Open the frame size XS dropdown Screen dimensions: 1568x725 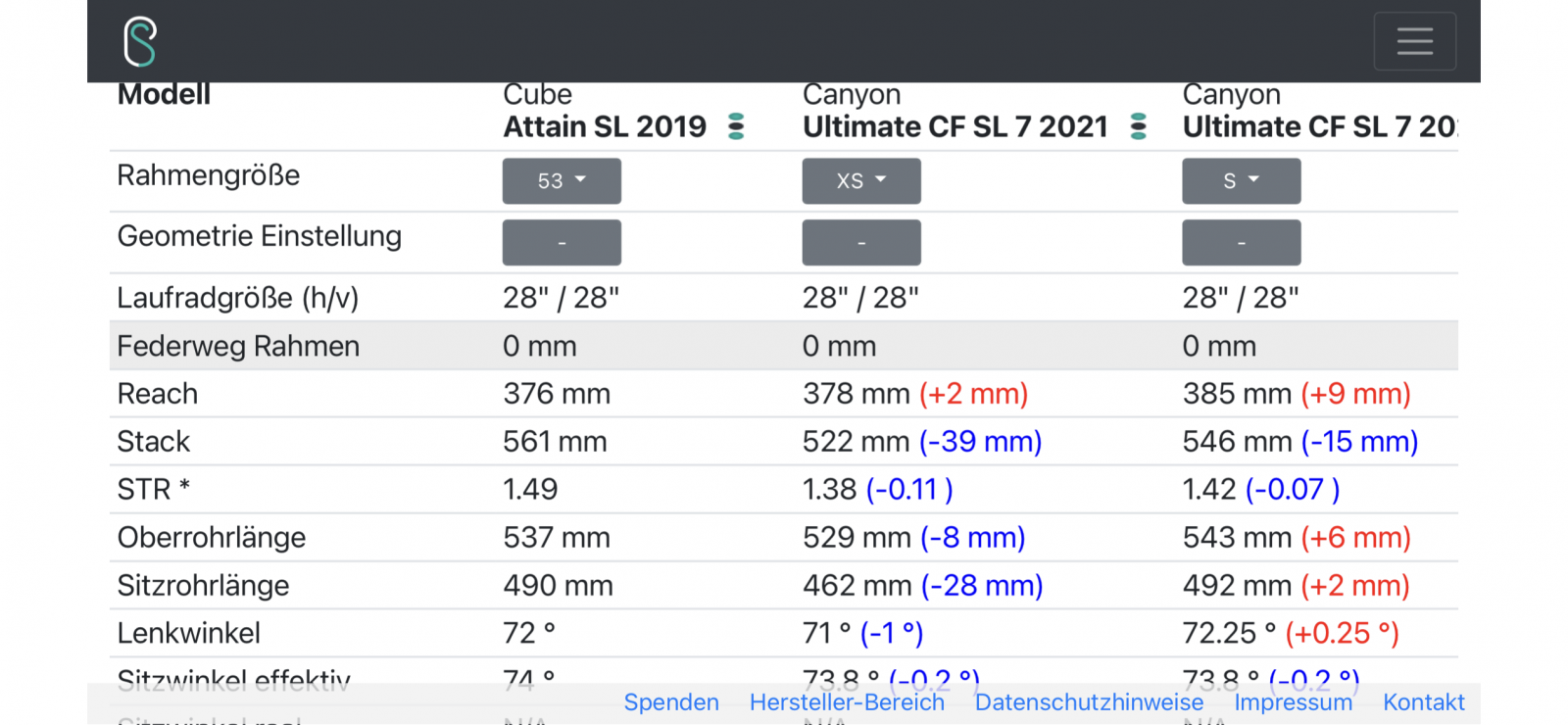(x=861, y=181)
